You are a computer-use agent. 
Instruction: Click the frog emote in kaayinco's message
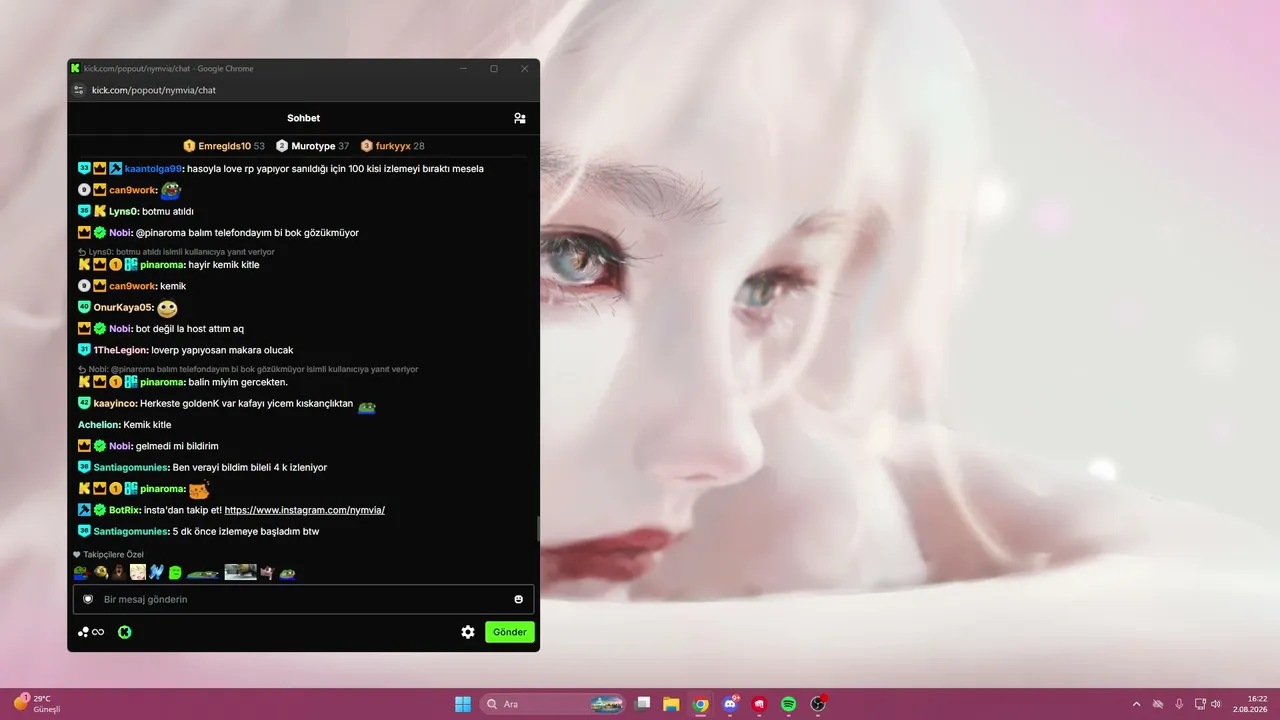[x=367, y=406]
